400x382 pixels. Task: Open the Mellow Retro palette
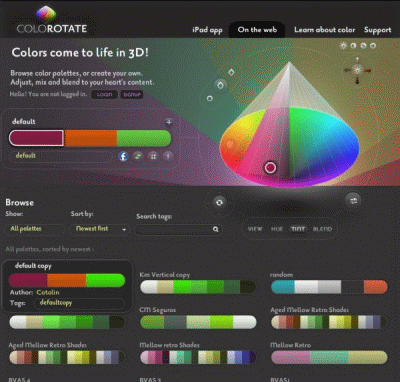(x=329, y=357)
